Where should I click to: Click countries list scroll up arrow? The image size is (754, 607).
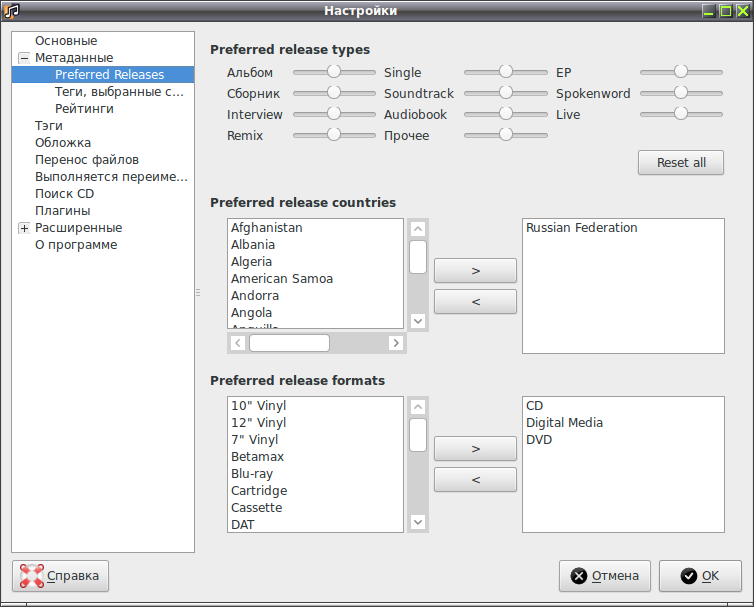pos(418,229)
